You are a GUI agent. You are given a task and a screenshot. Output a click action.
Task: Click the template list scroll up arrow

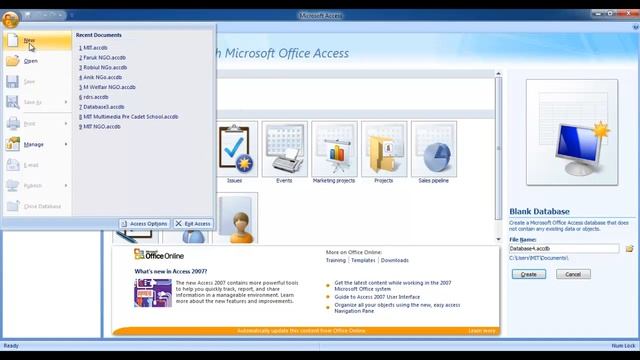498,73
